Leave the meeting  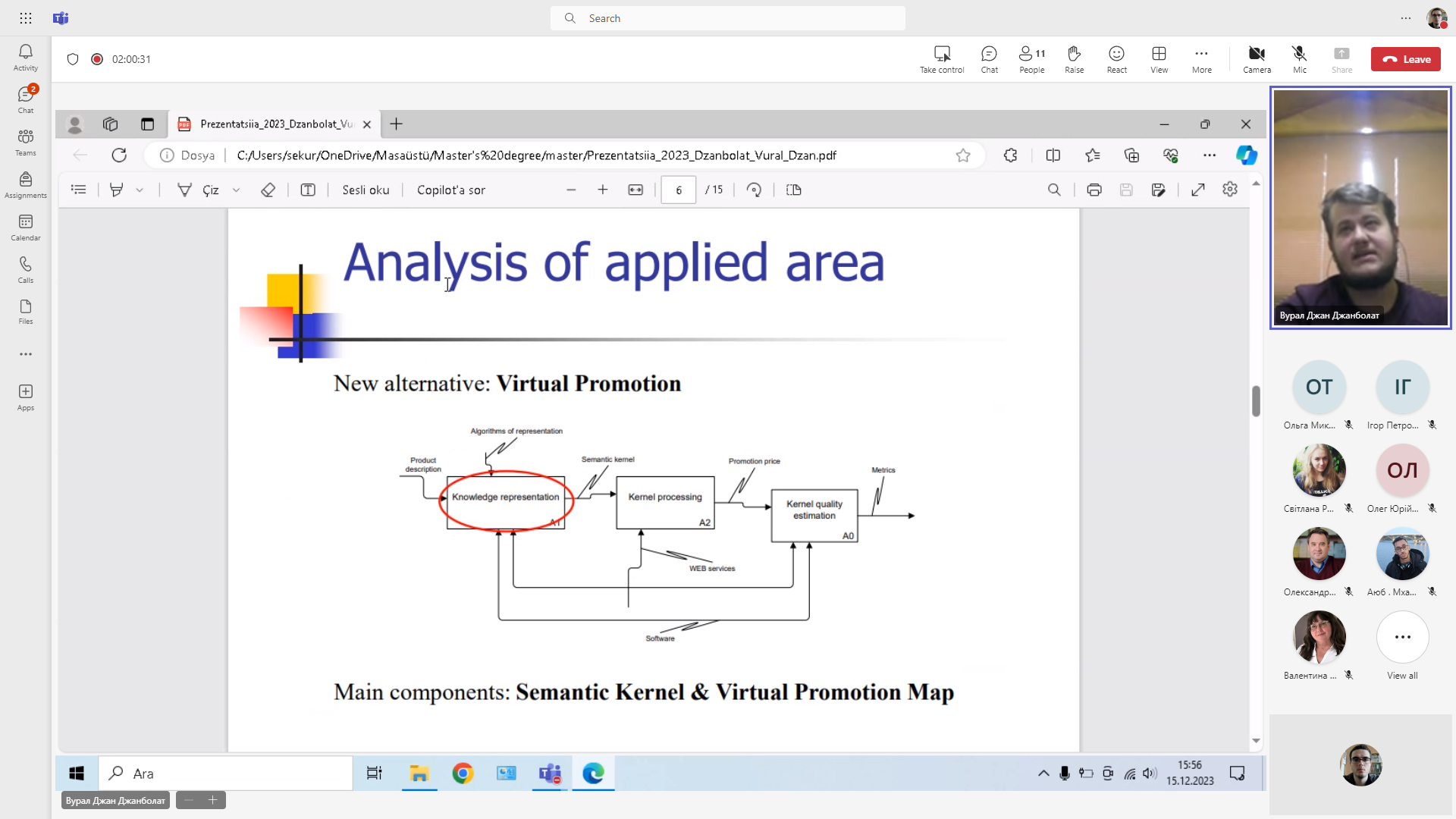[1405, 59]
